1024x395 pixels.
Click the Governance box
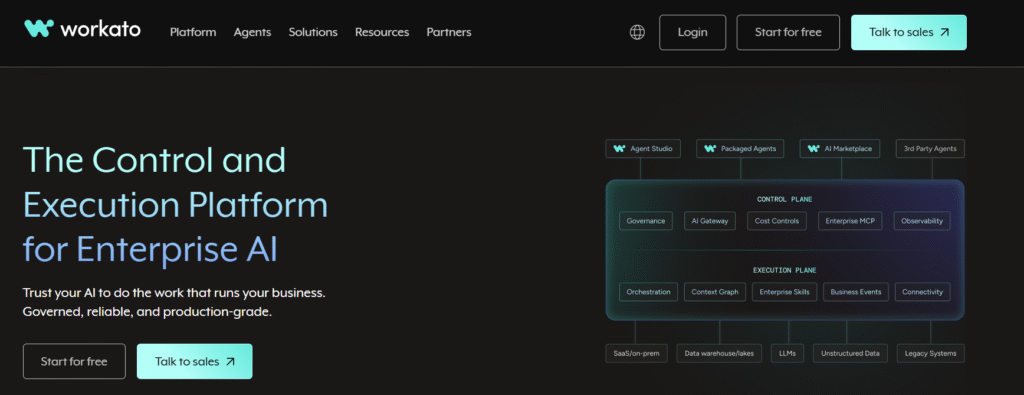point(646,221)
